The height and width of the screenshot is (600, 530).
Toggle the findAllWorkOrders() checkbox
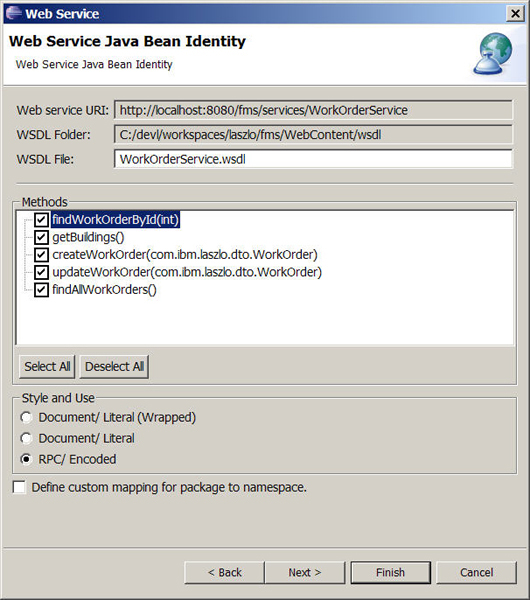click(x=41, y=290)
